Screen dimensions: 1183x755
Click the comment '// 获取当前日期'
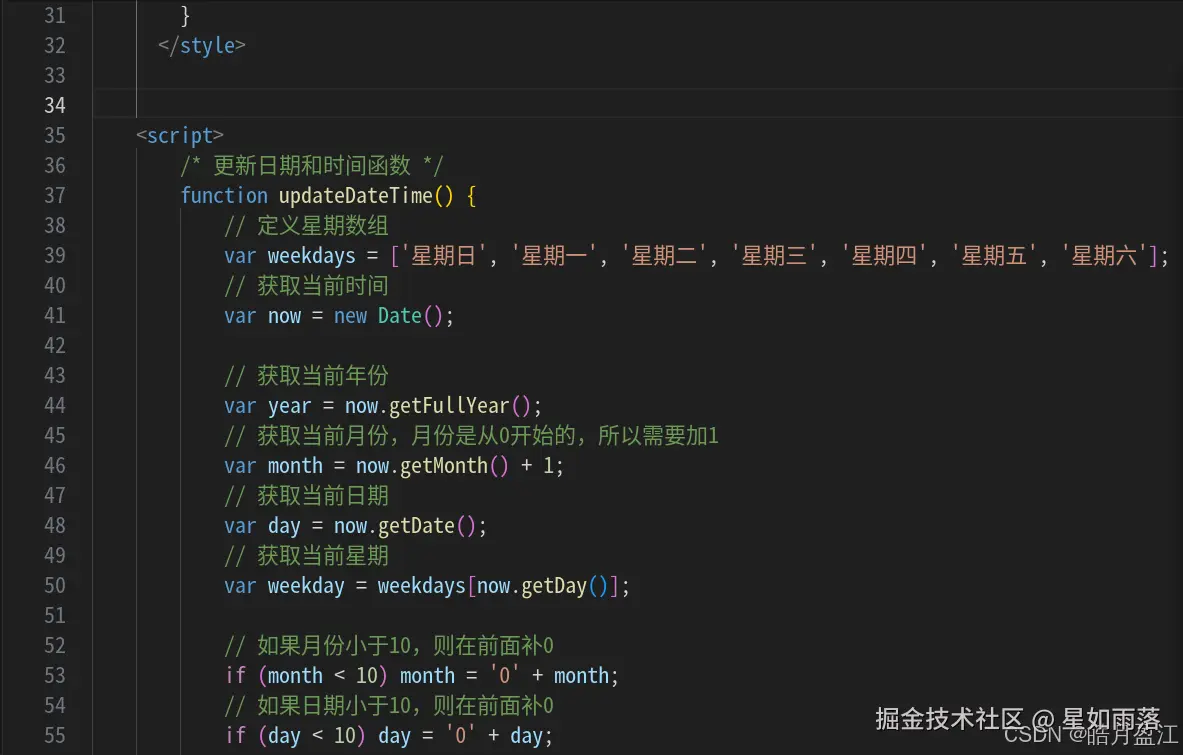click(x=306, y=496)
